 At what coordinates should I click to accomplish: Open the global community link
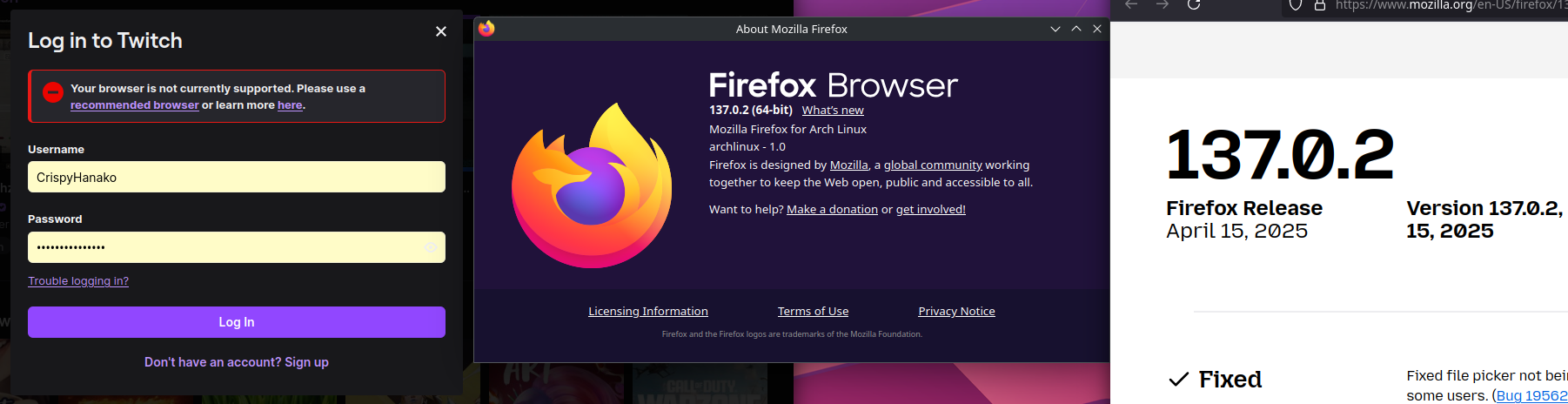click(x=933, y=165)
